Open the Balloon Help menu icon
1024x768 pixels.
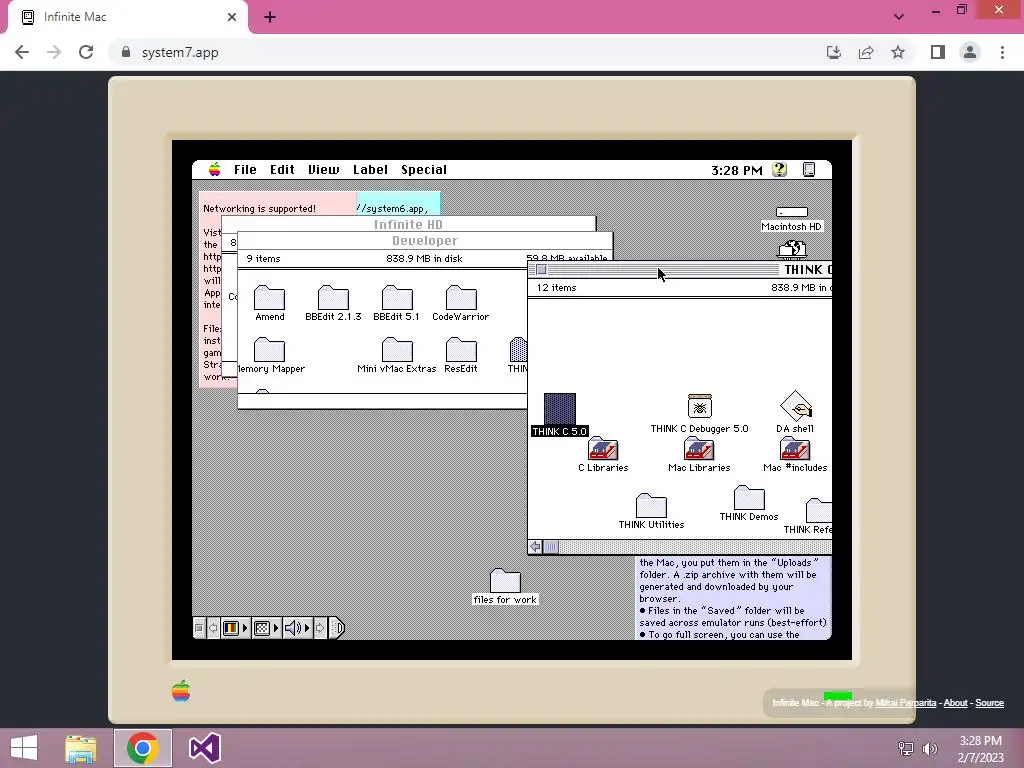(x=779, y=170)
